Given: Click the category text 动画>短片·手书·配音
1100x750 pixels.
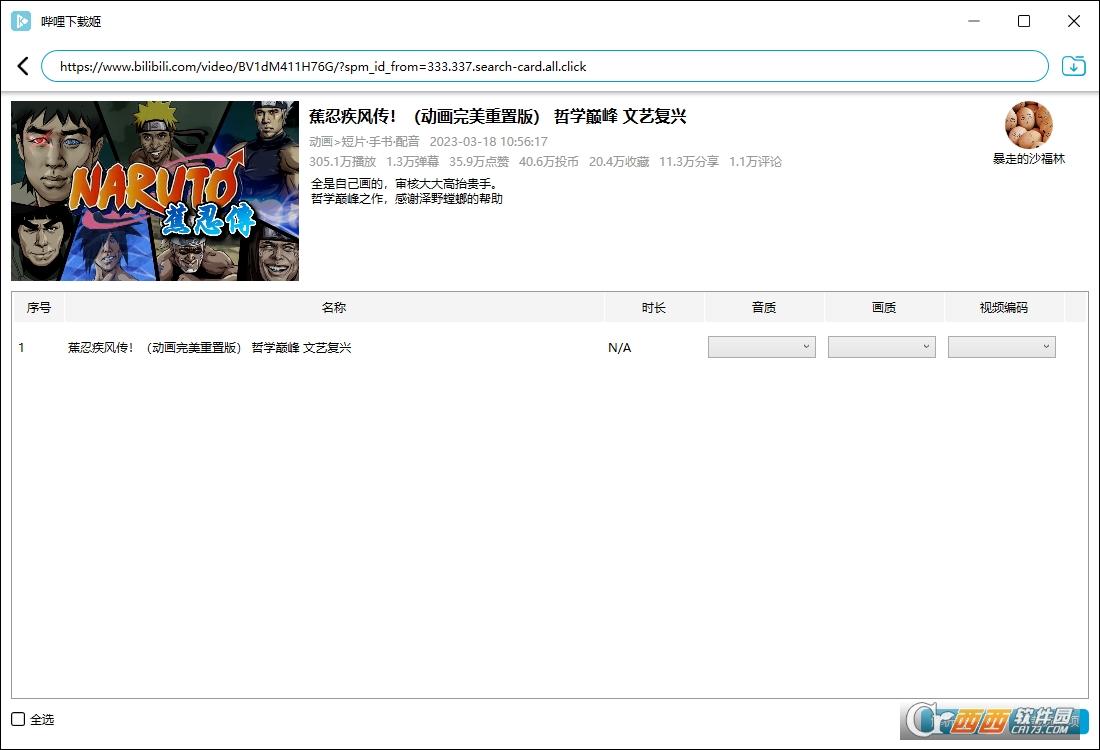Looking at the screenshot, I should (x=364, y=142).
